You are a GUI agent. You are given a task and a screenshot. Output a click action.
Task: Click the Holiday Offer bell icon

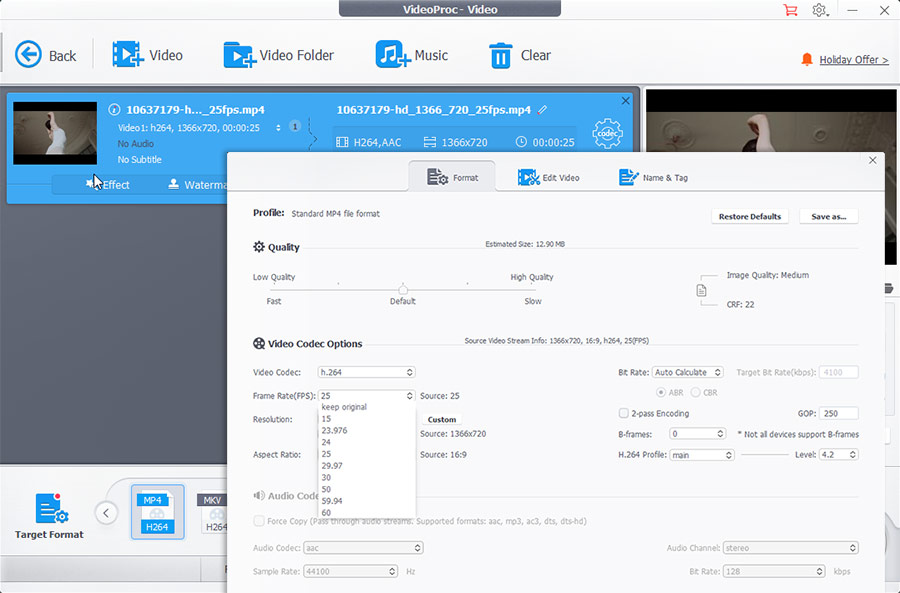coord(806,60)
